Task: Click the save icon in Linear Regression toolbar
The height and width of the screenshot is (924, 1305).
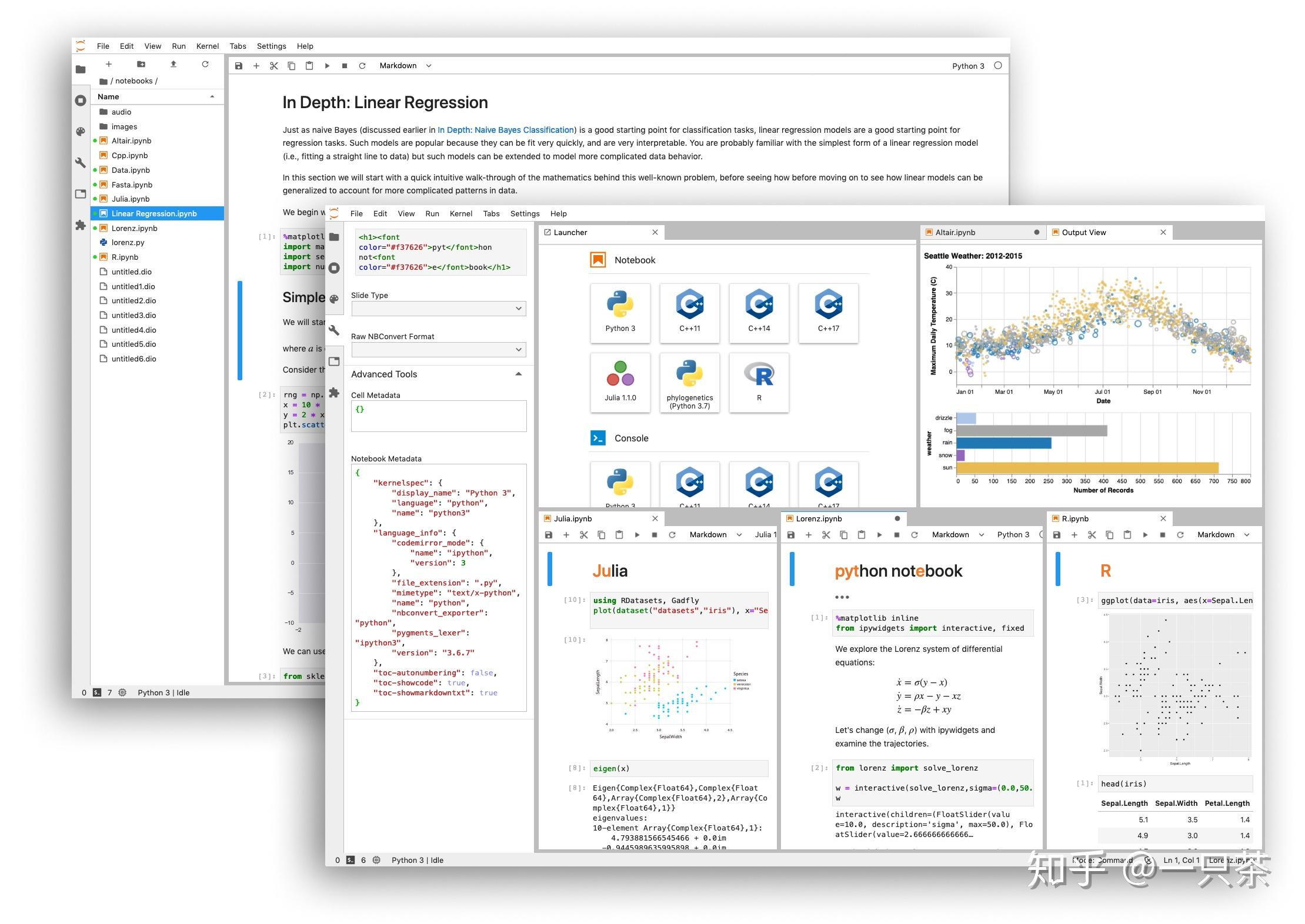Action: pos(238,66)
